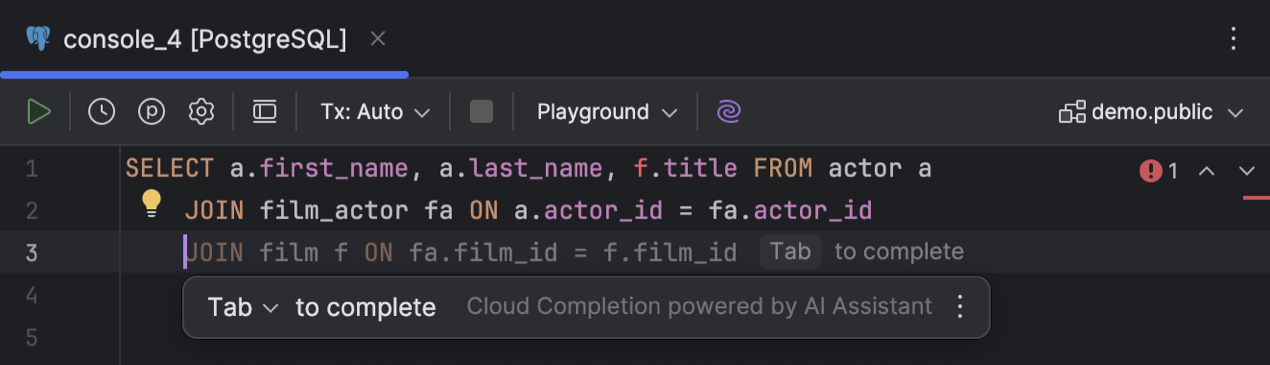Expand the Playground session mode dropdown
The image size is (1270, 365).
[x=607, y=111]
